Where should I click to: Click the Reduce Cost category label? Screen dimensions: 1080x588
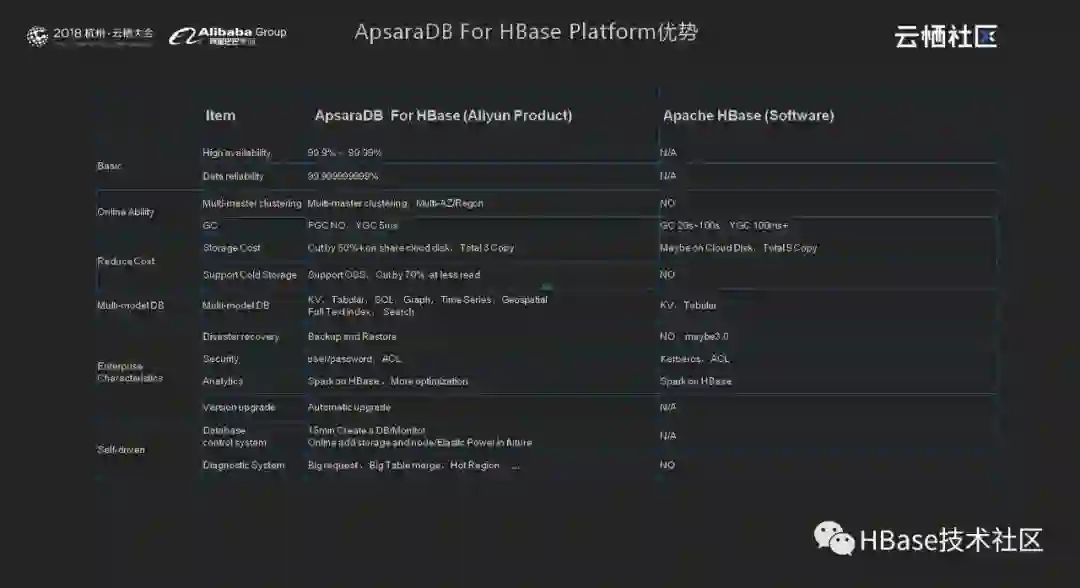[125, 261]
